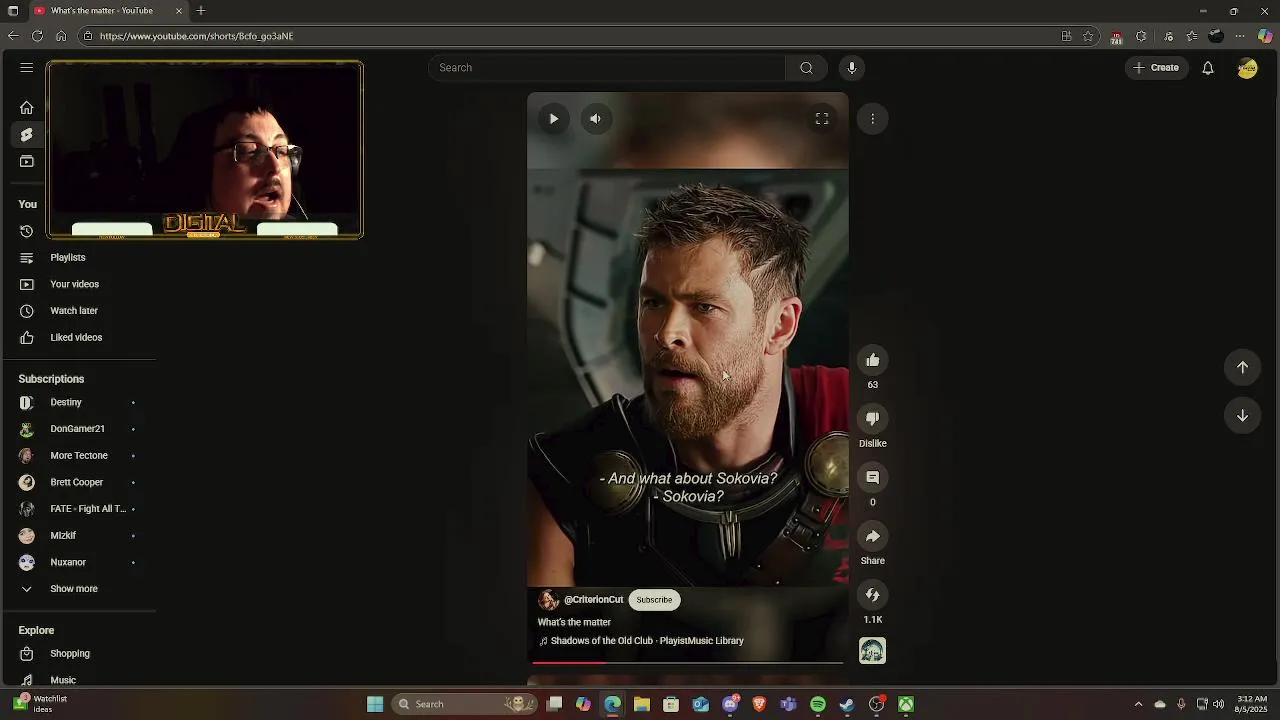Click the browser back button
Viewport: 1280px width, 720px height.
pos(13,36)
